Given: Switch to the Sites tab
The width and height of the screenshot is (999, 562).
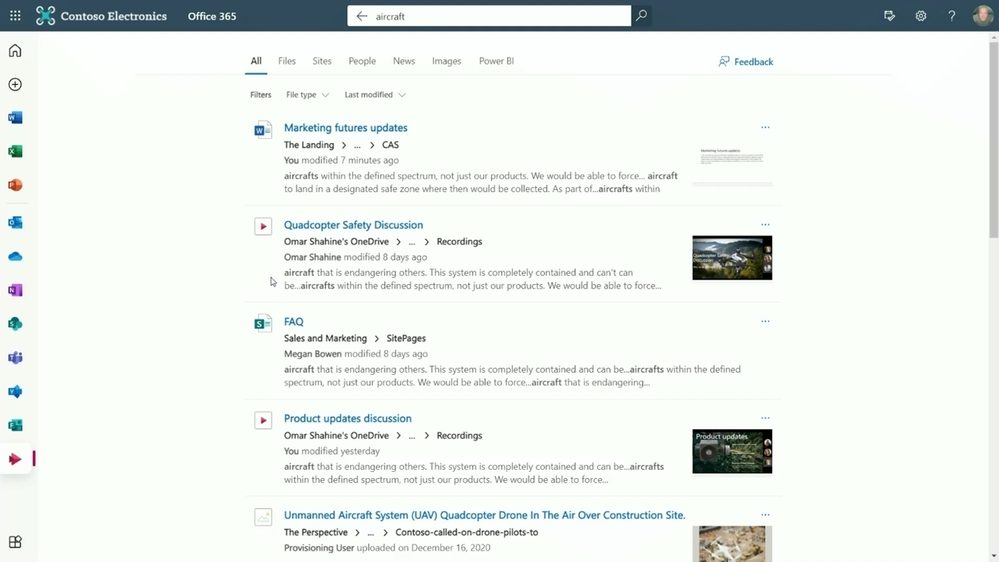Looking at the screenshot, I should coord(322,61).
